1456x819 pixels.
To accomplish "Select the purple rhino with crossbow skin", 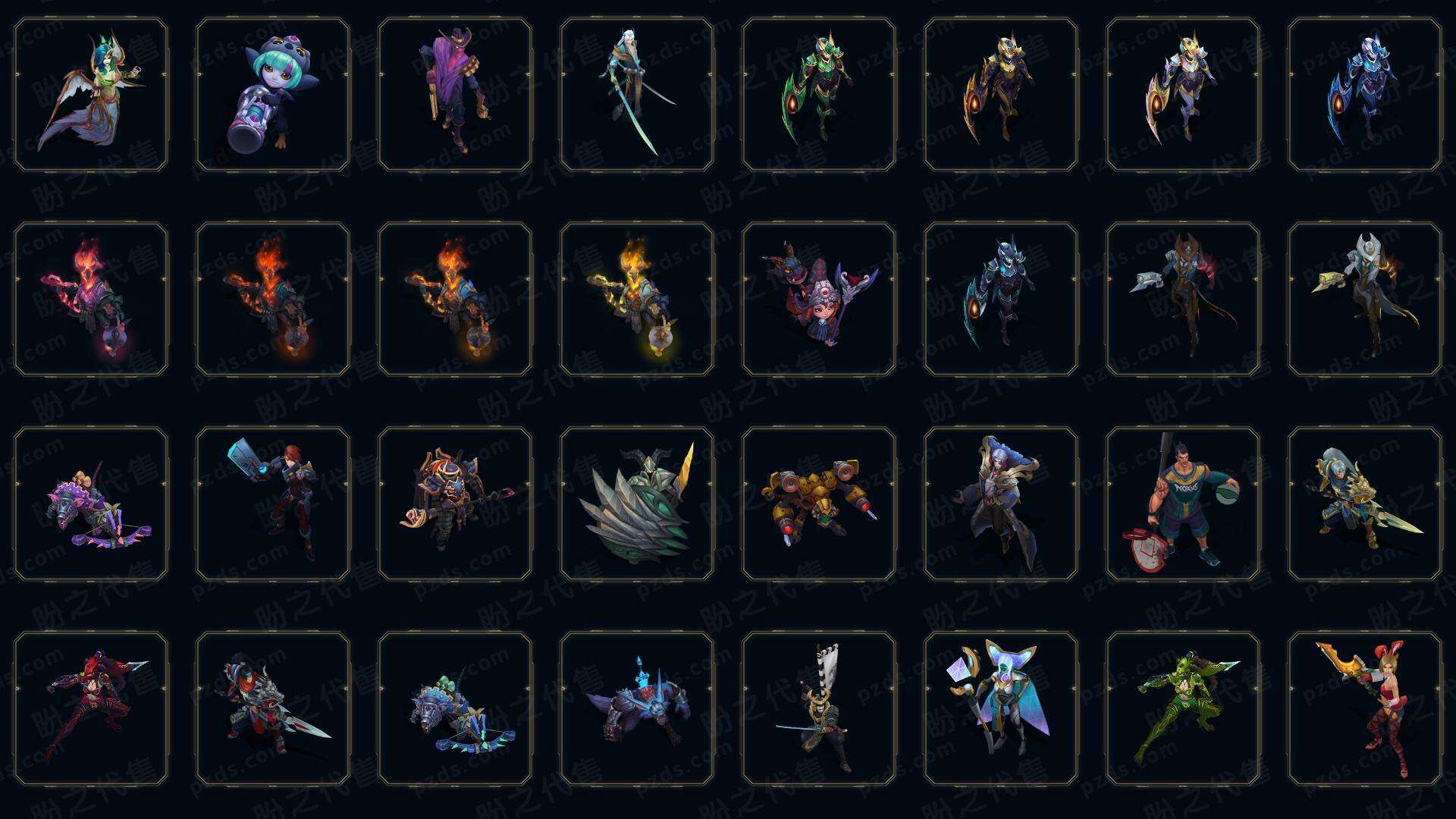I will (91, 504).
